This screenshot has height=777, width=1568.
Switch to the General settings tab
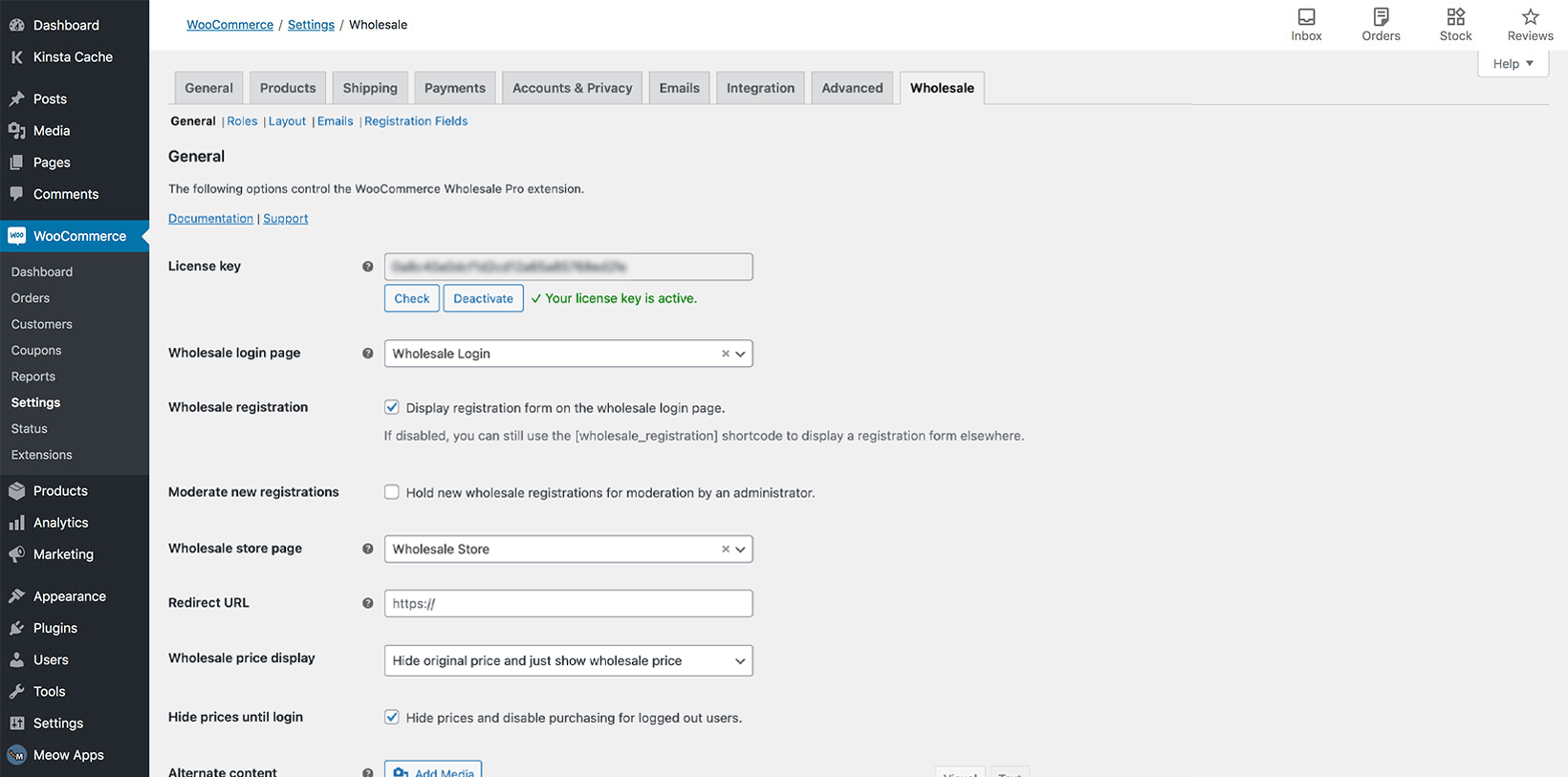pyautogui.click(x=208, y=88)
